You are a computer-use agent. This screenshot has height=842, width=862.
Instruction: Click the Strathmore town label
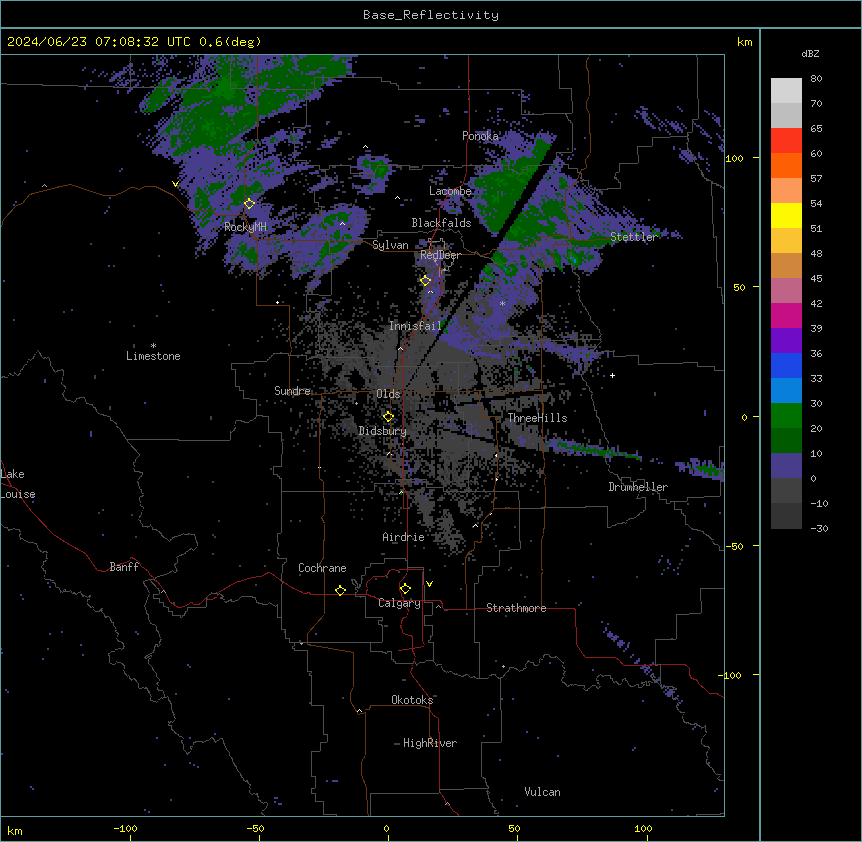516,608
